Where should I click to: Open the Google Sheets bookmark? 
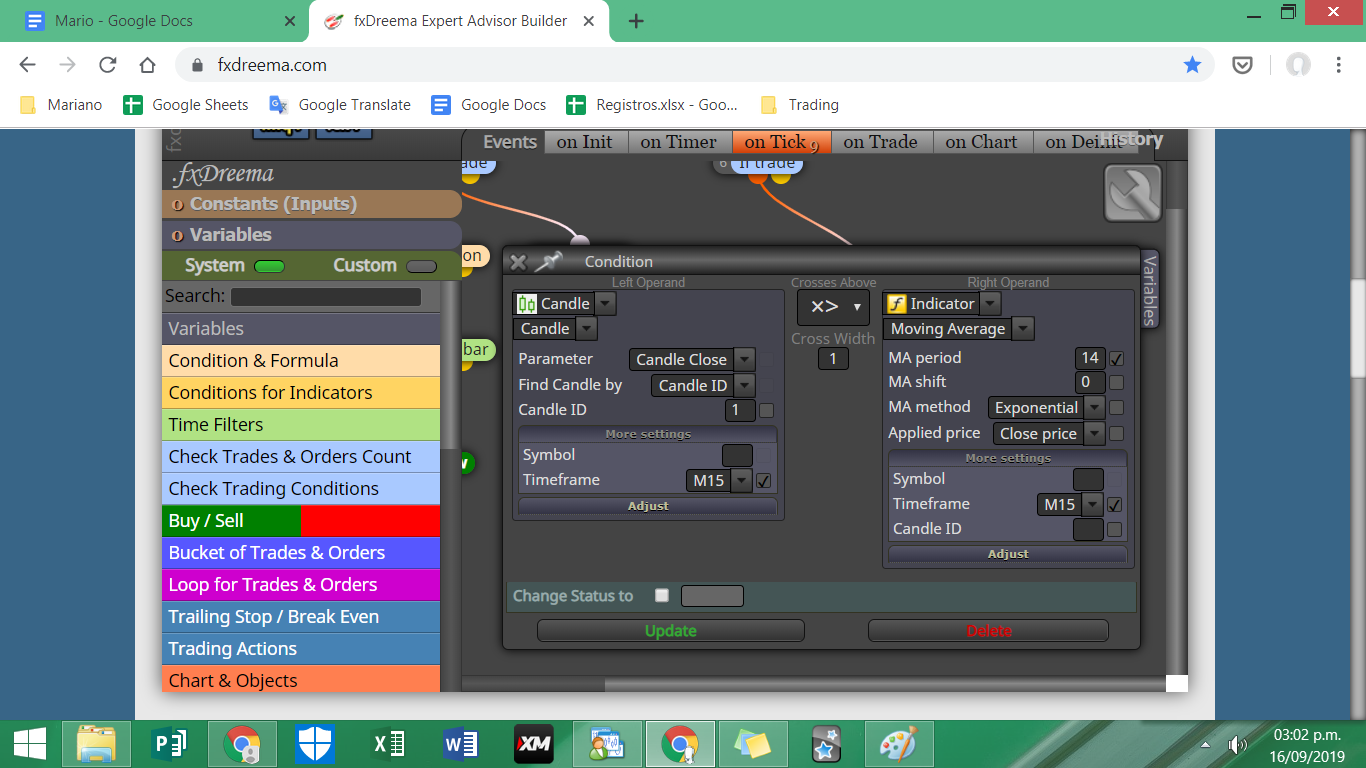[x=186, y=105]
